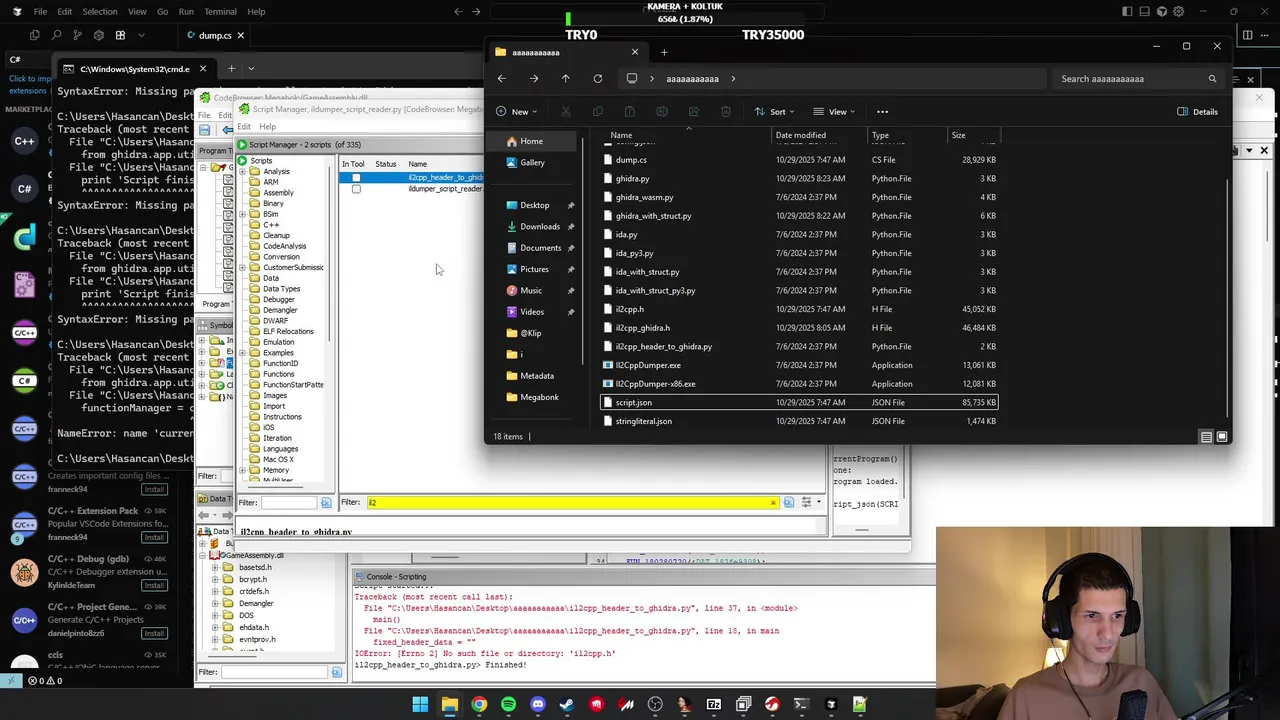The width and height of the screenshot is (1280, 720).
Task: Open OBS Studio from the taskbar
Action: click(655, 704)
